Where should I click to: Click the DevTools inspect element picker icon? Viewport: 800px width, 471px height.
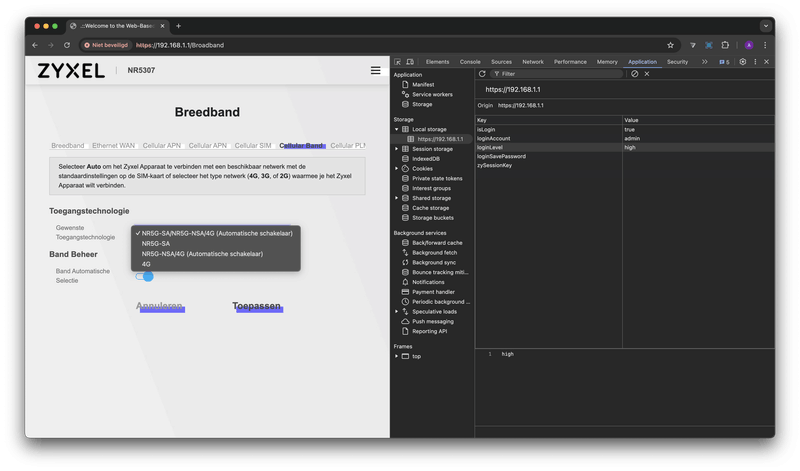coord(398,62)
